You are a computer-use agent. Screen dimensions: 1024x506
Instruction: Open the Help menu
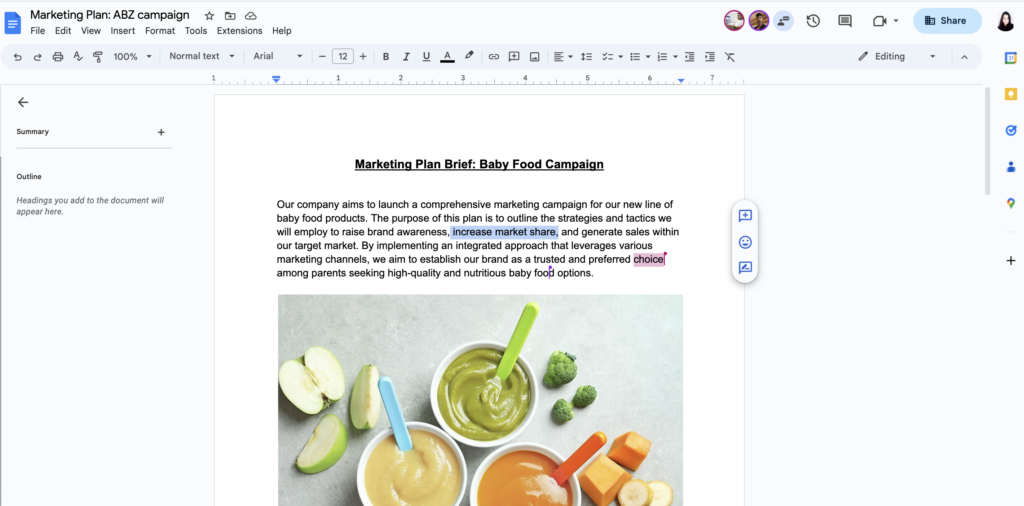click(x=281, y=31)
